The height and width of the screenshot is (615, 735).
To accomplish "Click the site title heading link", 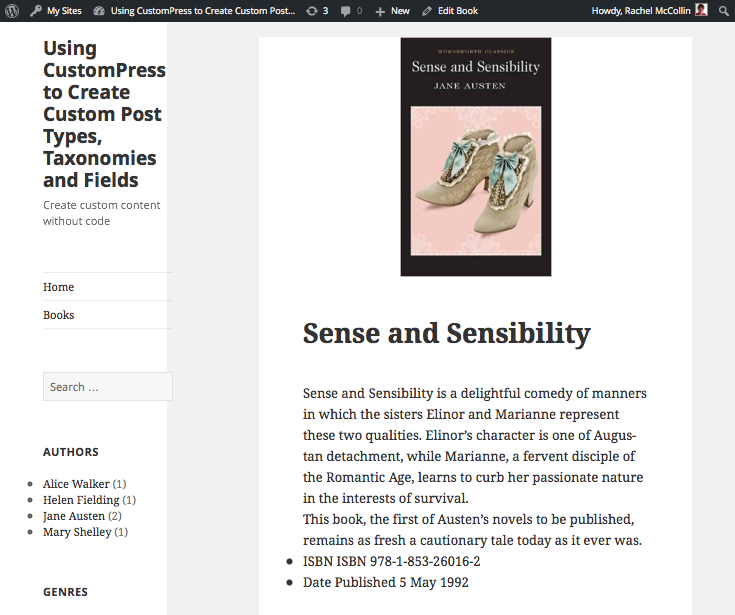I will [x=104, y=114].
